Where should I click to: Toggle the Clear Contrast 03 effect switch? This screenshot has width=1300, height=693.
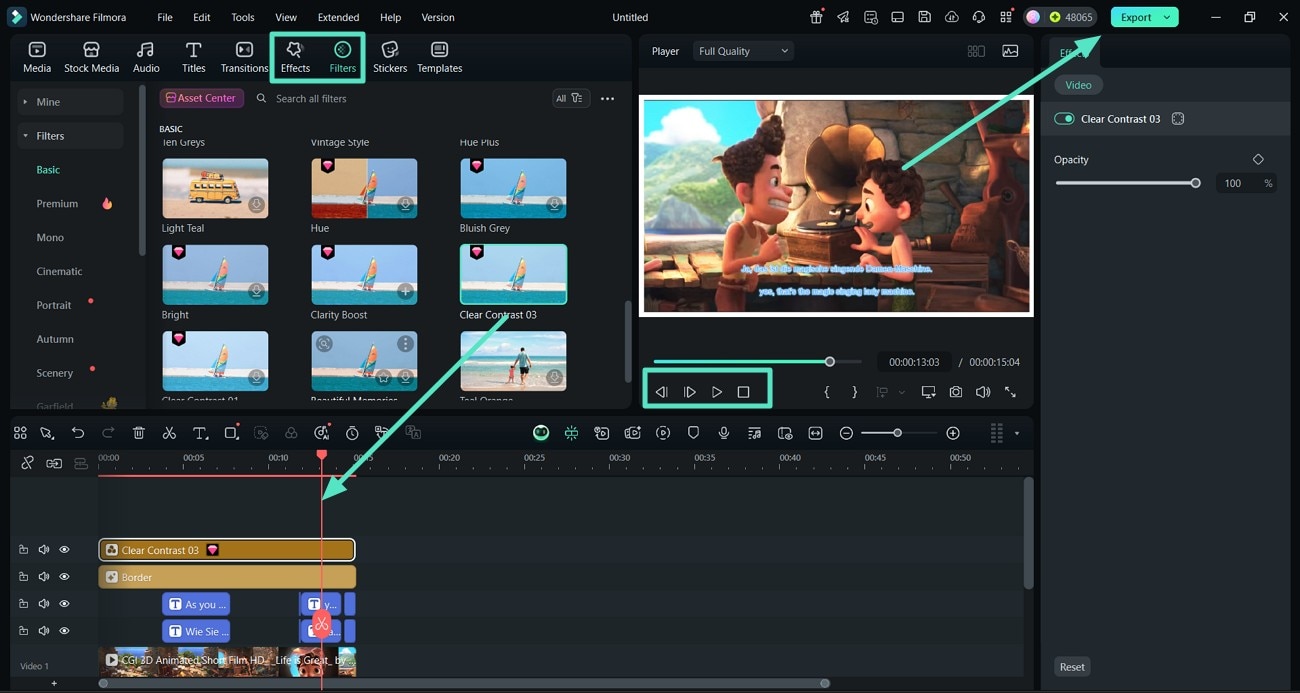coord(1064,119)
